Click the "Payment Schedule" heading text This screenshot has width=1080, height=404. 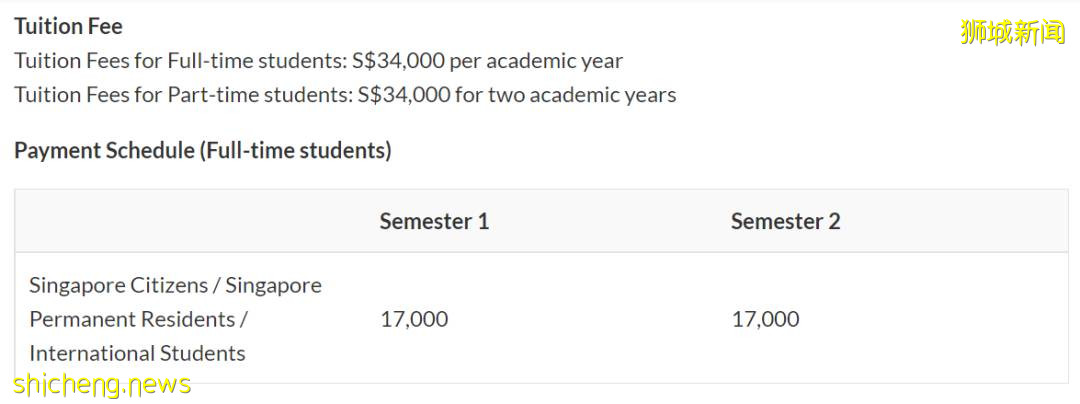(x=104, y=151)
